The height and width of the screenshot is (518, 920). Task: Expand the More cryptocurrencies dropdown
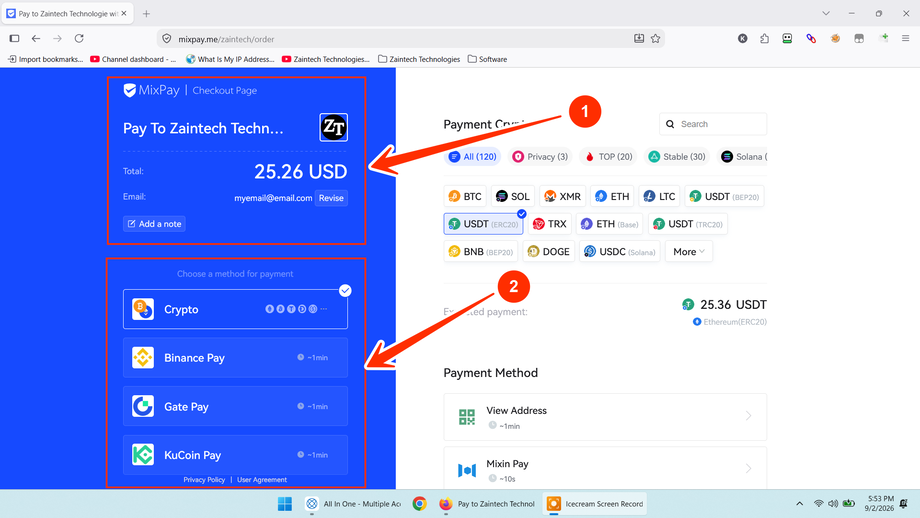tap(689, 252)
